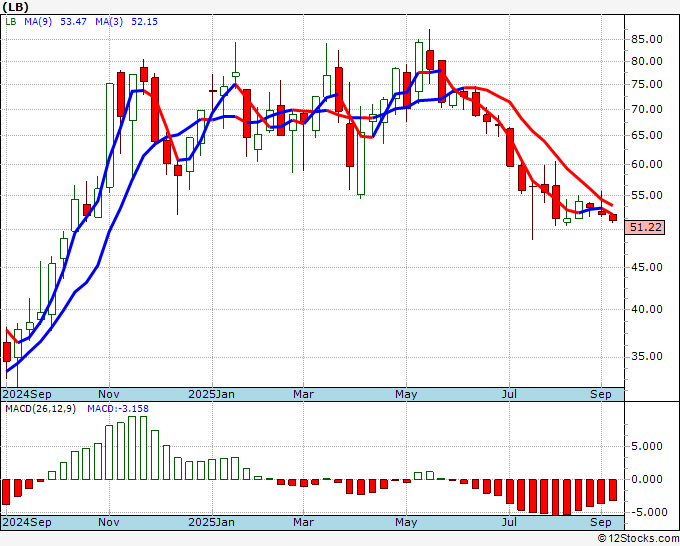Viewport: 680px width, 546px height.
Task: Click the MA(9) indicator label
Action: click(x=38, y=22)
